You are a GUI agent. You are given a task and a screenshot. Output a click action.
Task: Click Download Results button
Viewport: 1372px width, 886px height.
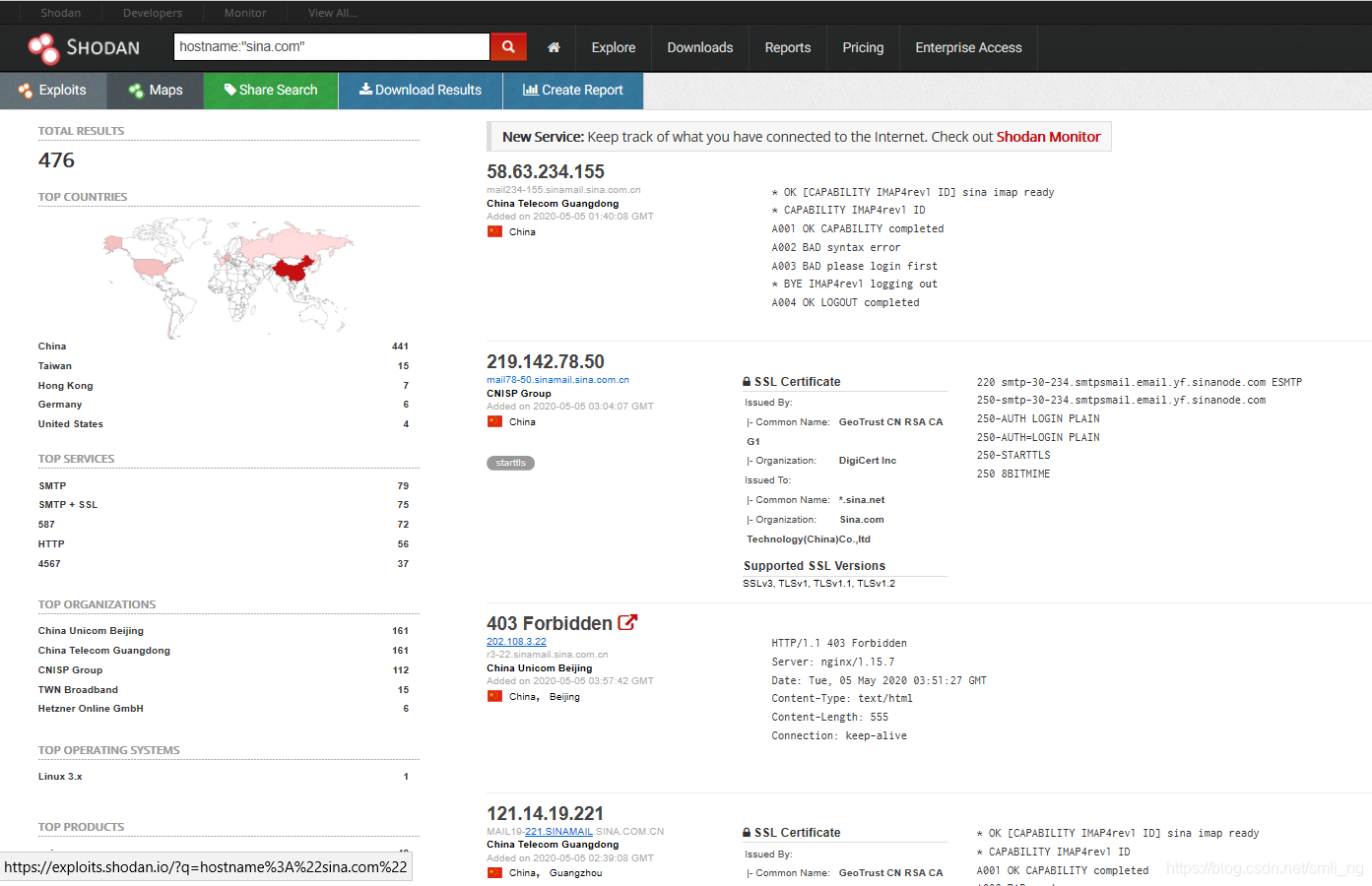[421, 90]
